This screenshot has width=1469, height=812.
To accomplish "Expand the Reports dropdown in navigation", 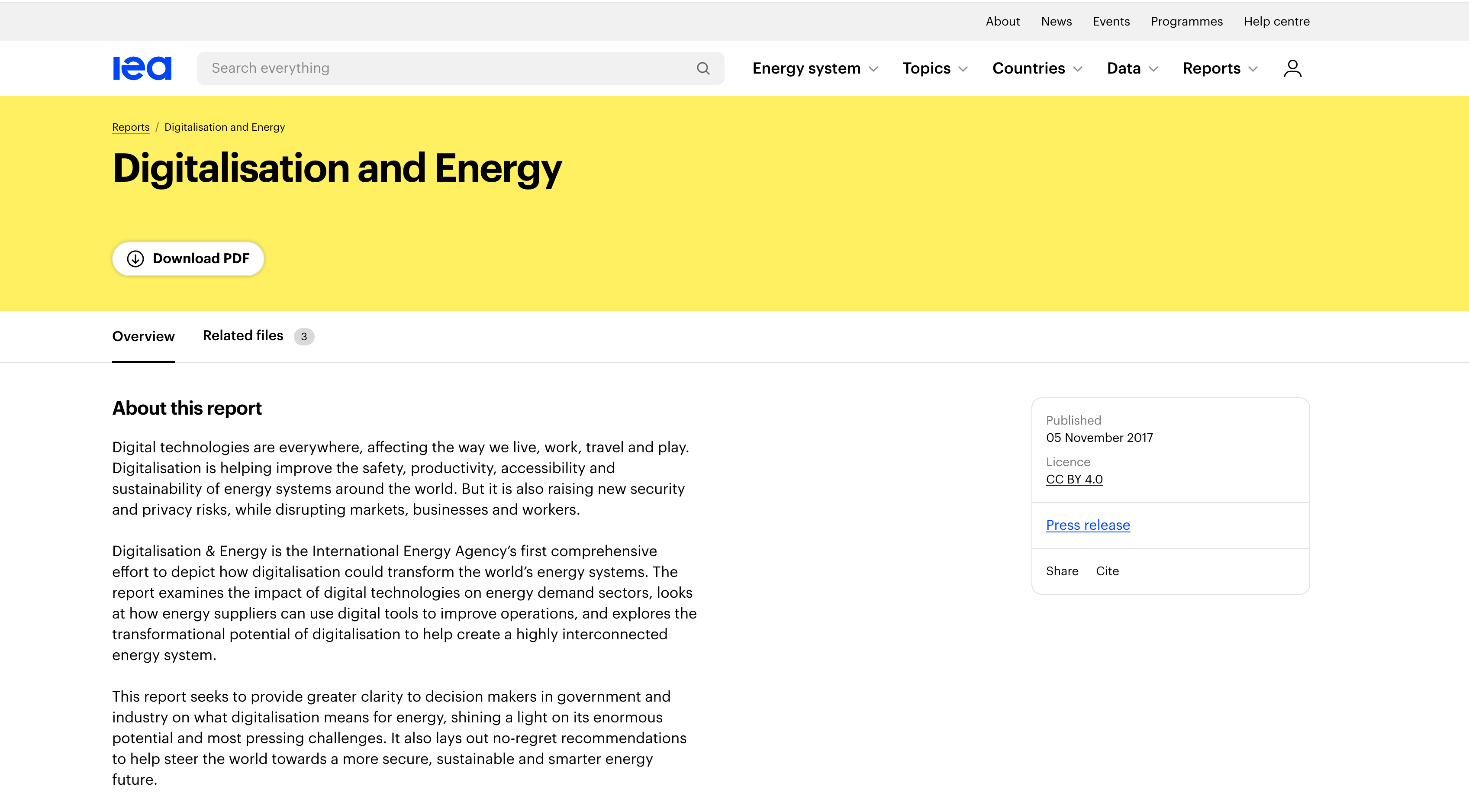I will pos(1221,68).
